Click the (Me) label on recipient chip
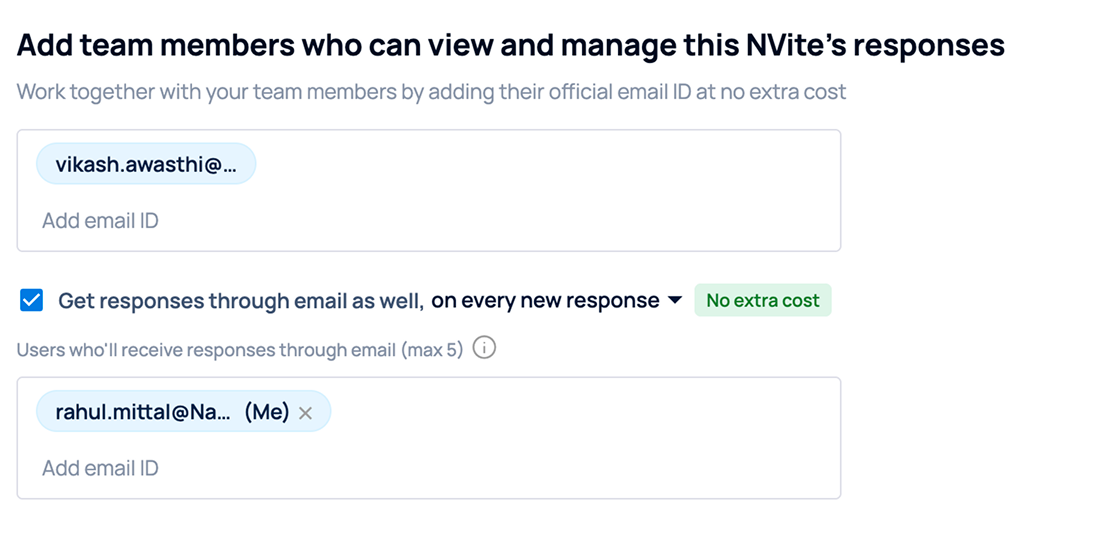Image resolution: width=1100 pixels, height=533 pixels. (x=267, y=412)
